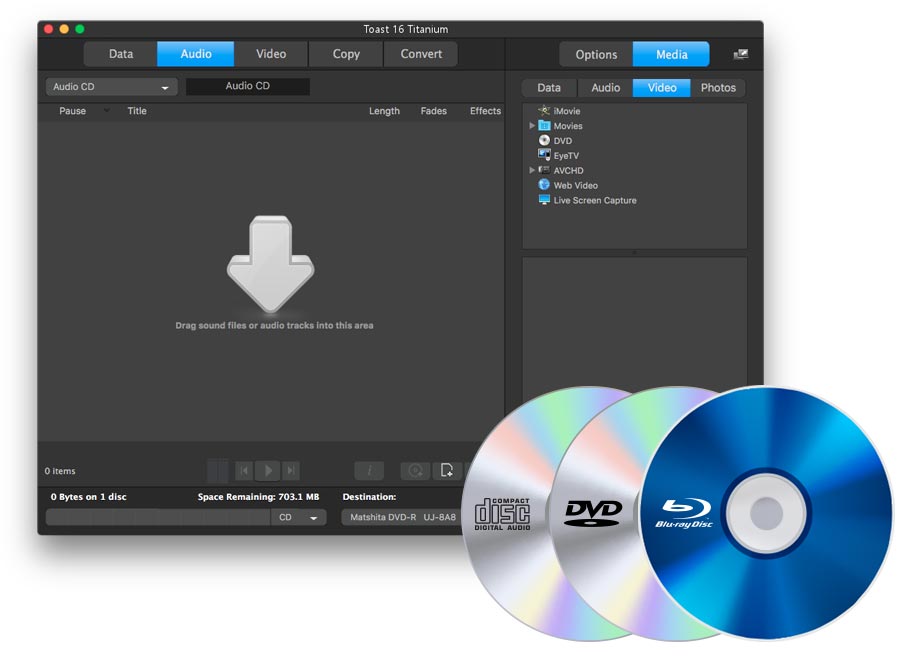Select the Audio project tab
This screenshot has height=663, width=921.
196,54
